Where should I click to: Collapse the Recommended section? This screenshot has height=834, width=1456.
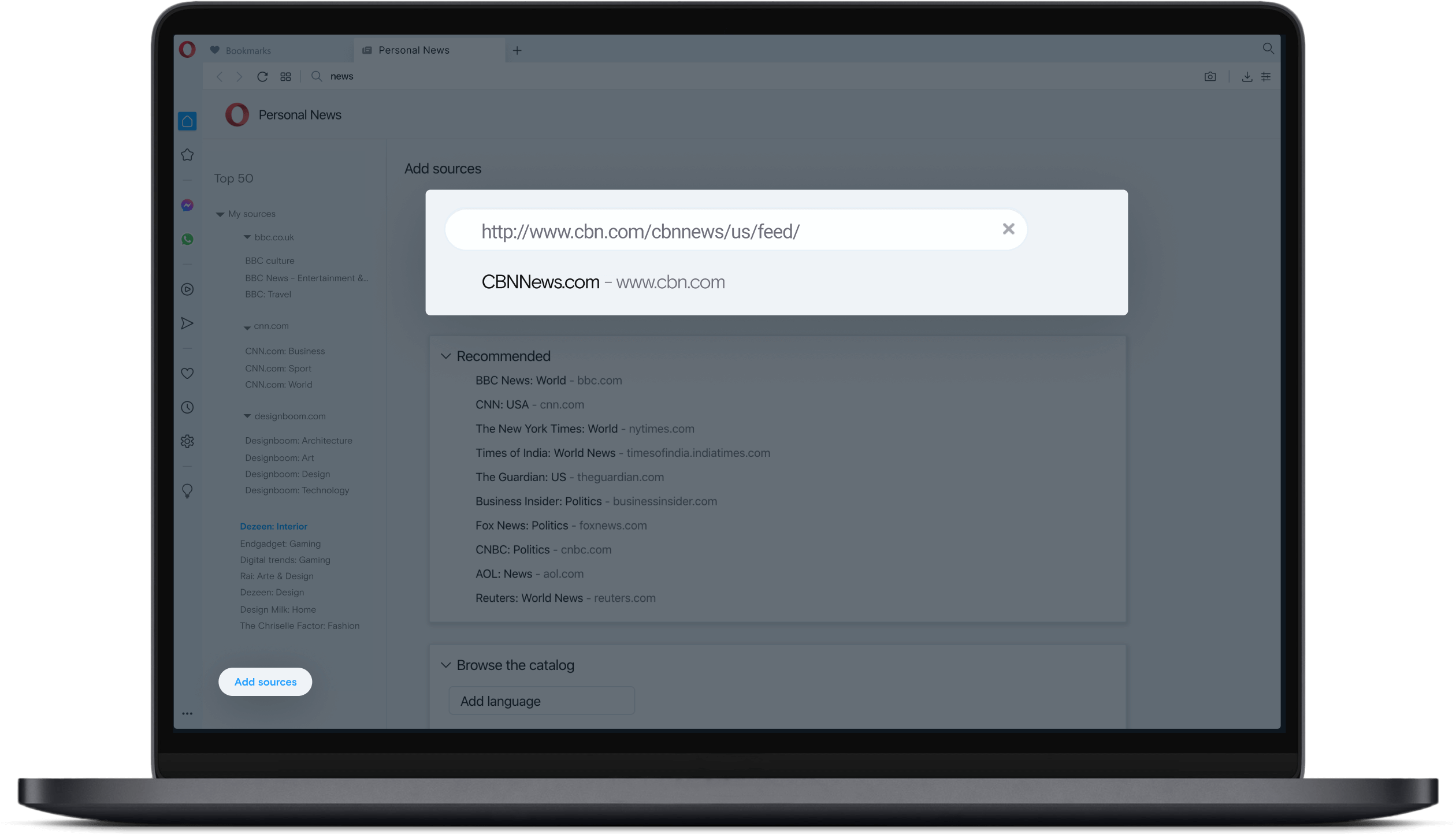(x=445, y=356)
